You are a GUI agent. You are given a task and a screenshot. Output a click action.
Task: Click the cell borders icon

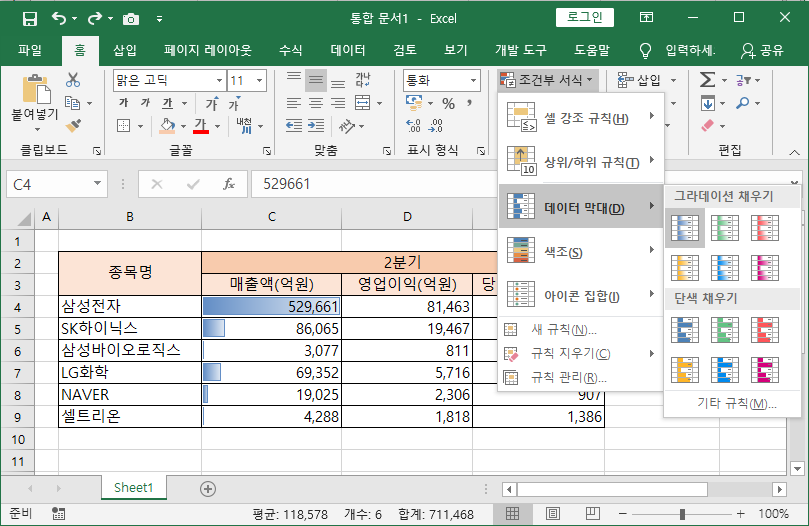pos(123,125)
